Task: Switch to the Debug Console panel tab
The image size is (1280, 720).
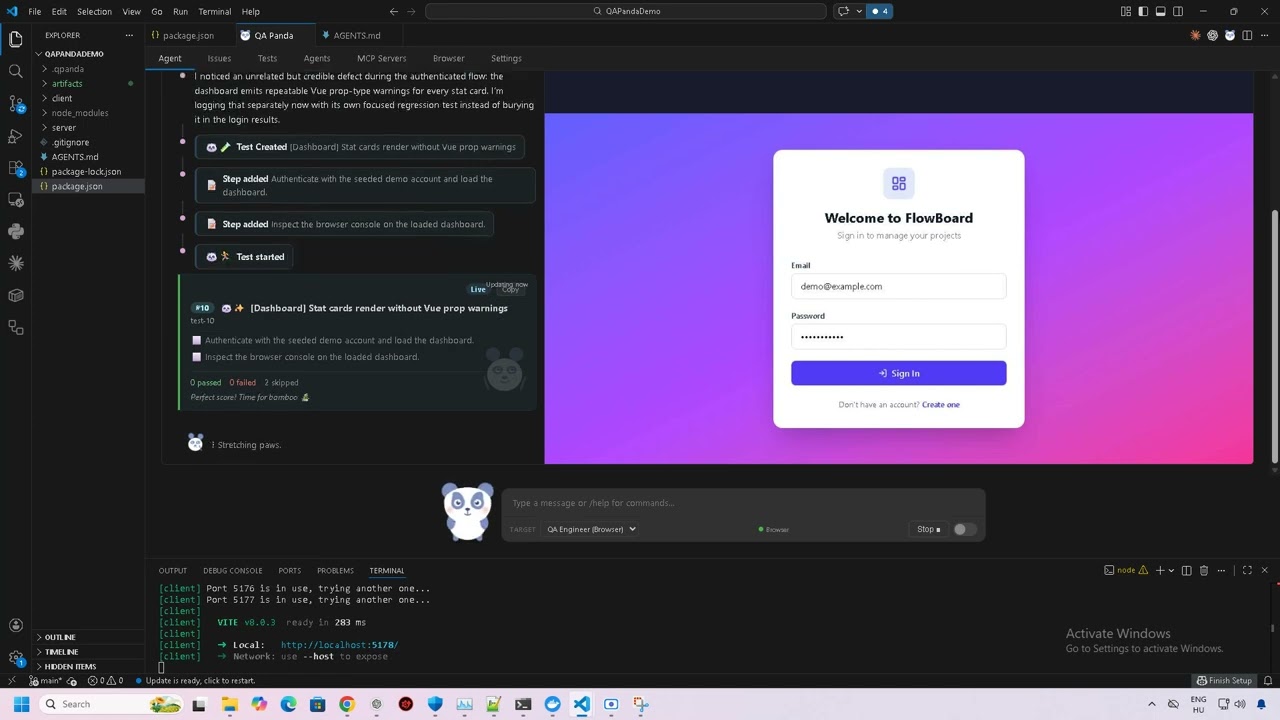Action: point(232,570)
